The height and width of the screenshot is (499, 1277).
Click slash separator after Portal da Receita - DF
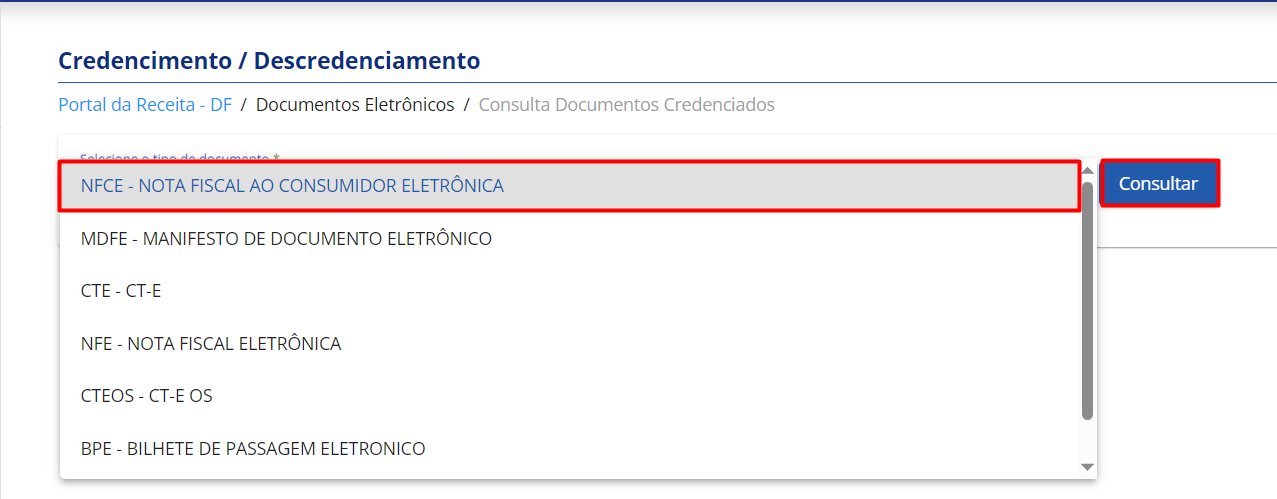point(244,105)
